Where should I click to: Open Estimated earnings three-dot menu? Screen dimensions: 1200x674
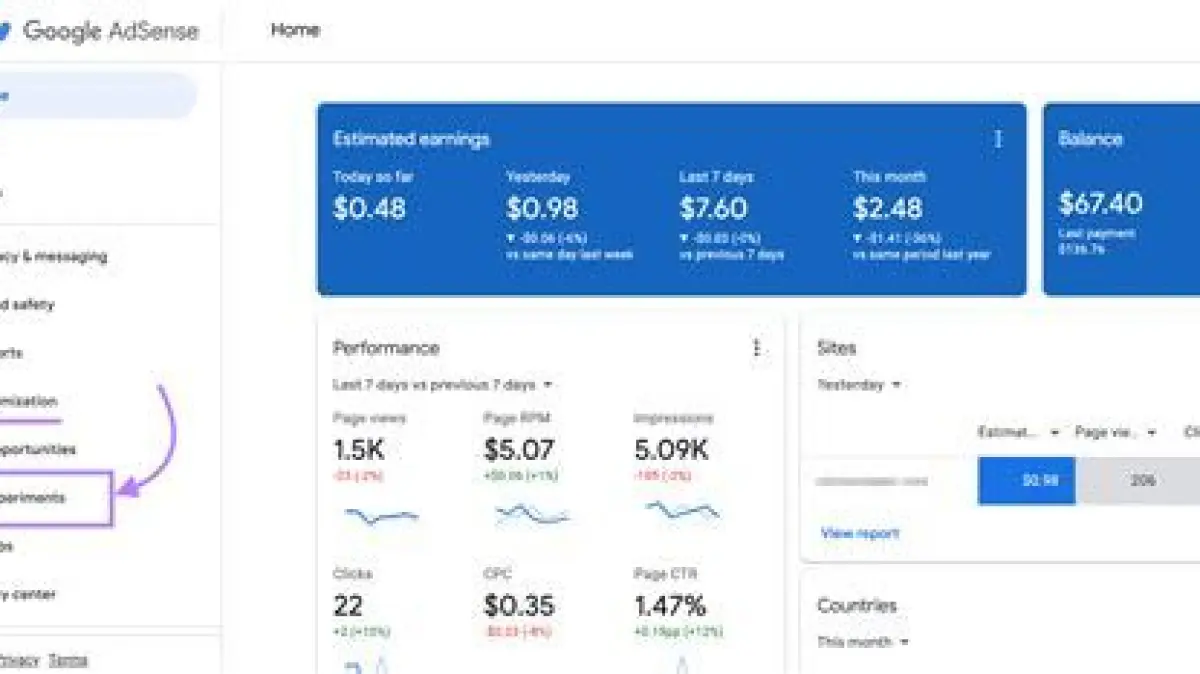click(997, 140)
